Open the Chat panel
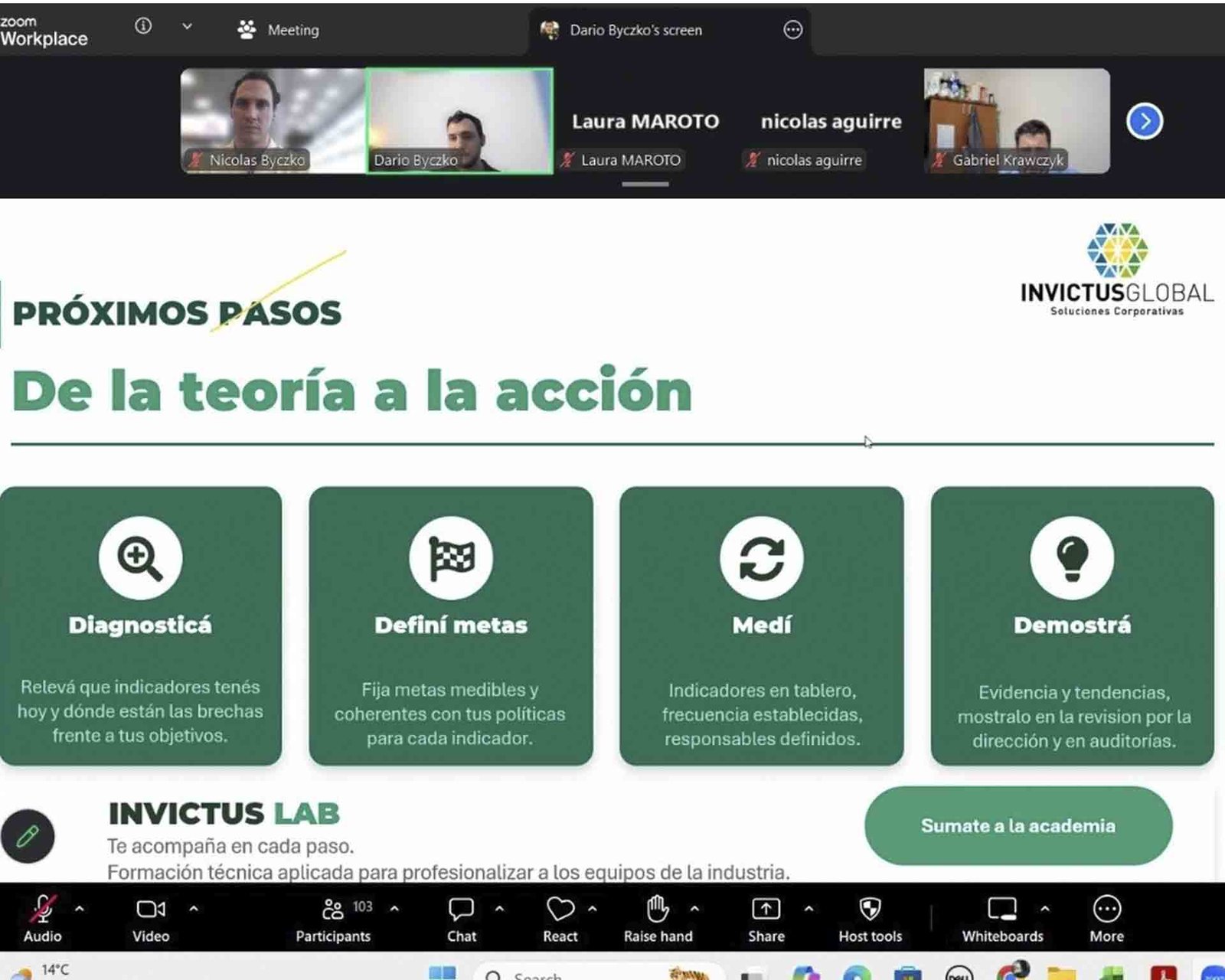 462,918
